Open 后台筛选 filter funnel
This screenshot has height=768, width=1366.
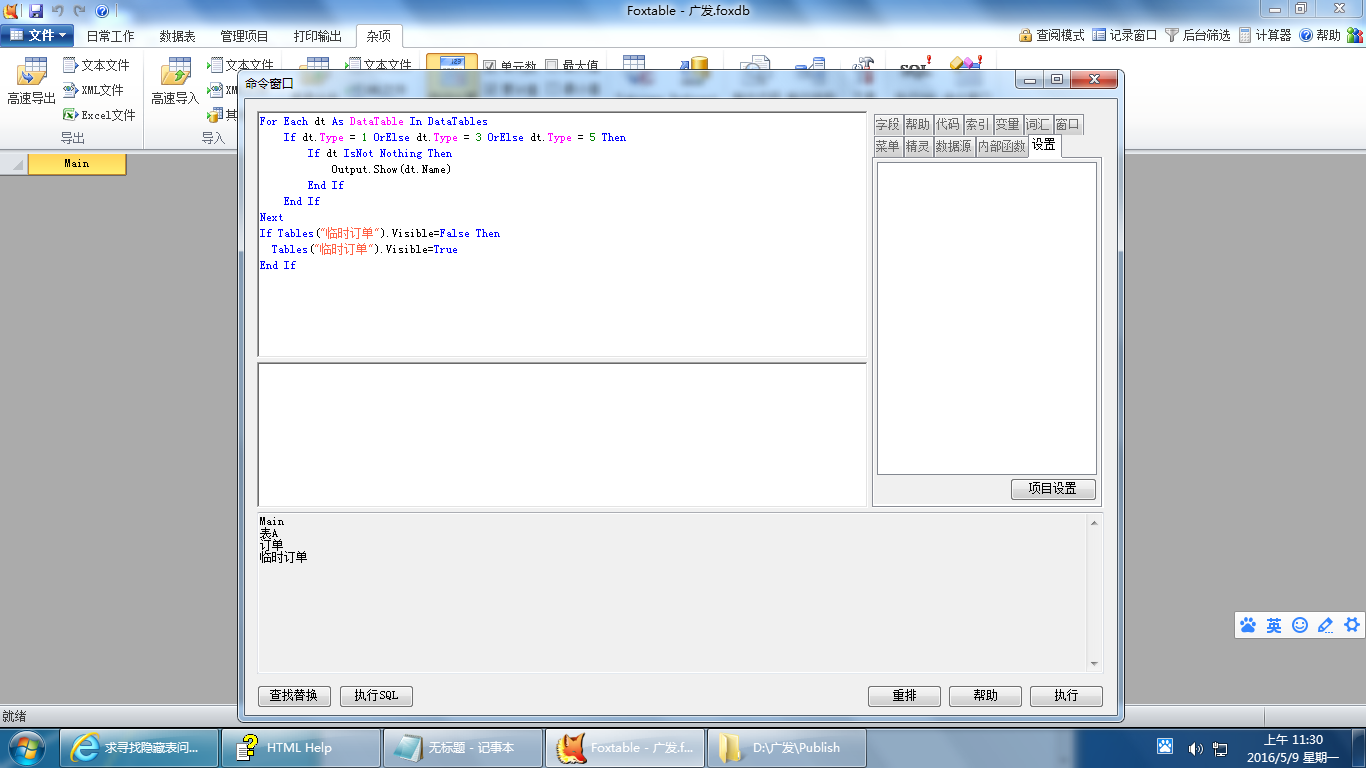click(x=1198, y=35)
